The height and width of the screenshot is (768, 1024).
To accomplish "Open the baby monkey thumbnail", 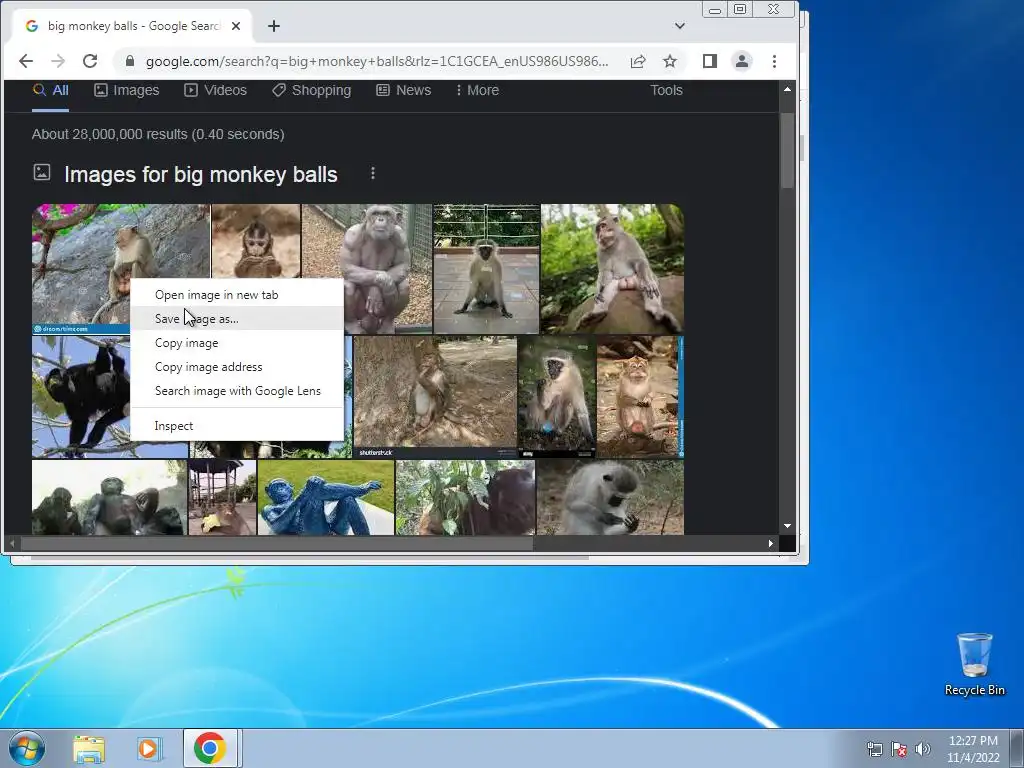I will [x=256, y=241].
